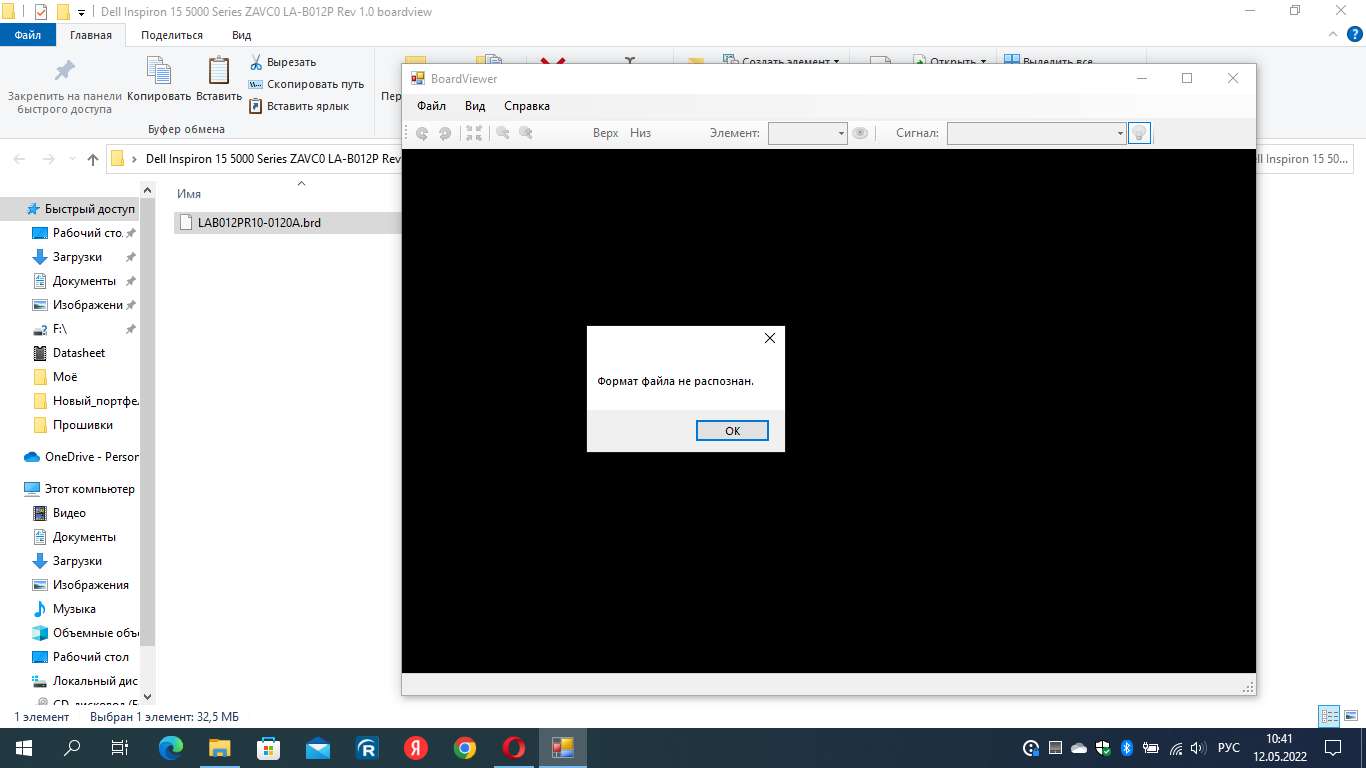This screenshot has height=768, width=1366.
Task: Click Bluetooth icon in system tray
Action: [x=1126, y=748]
